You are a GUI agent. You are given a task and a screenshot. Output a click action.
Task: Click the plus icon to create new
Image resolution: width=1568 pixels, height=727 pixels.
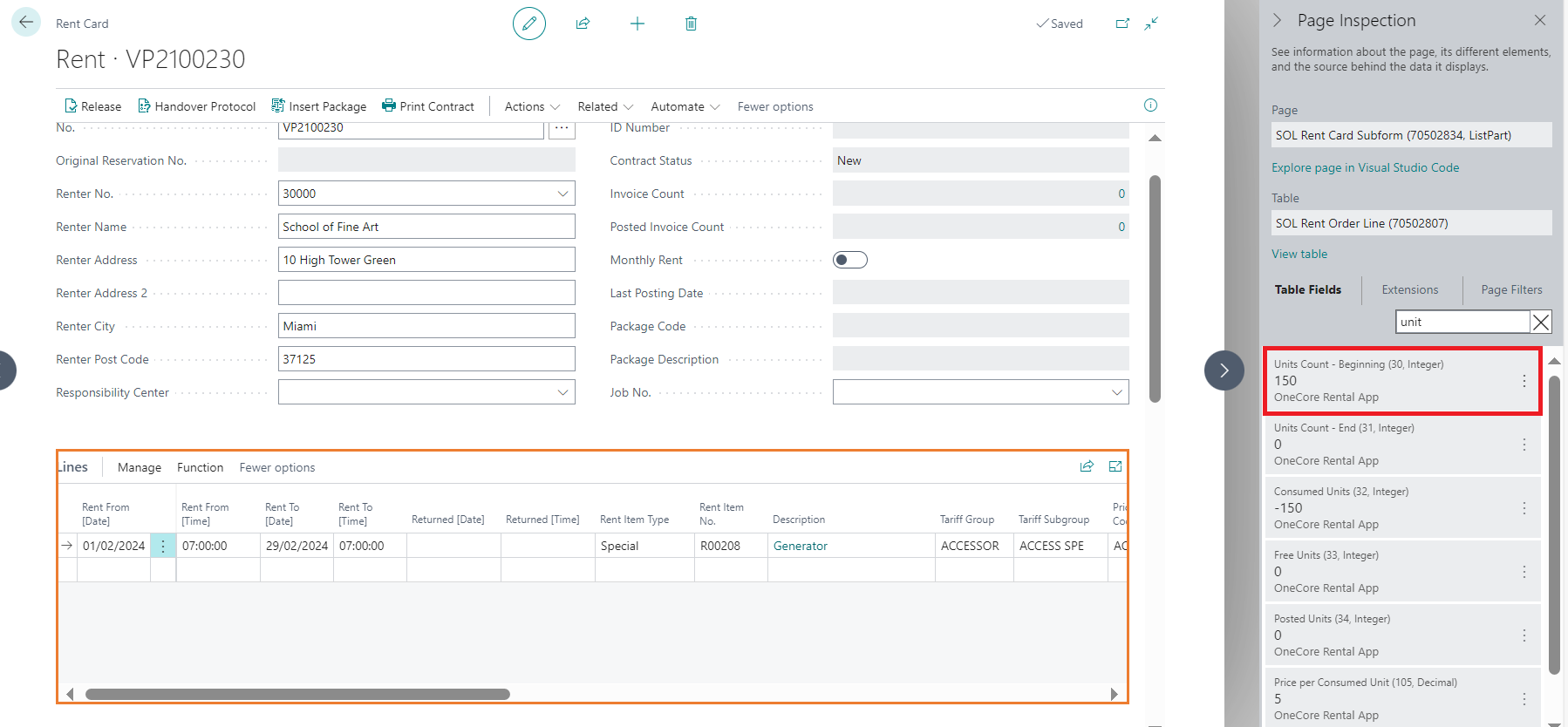coord(637,24)
